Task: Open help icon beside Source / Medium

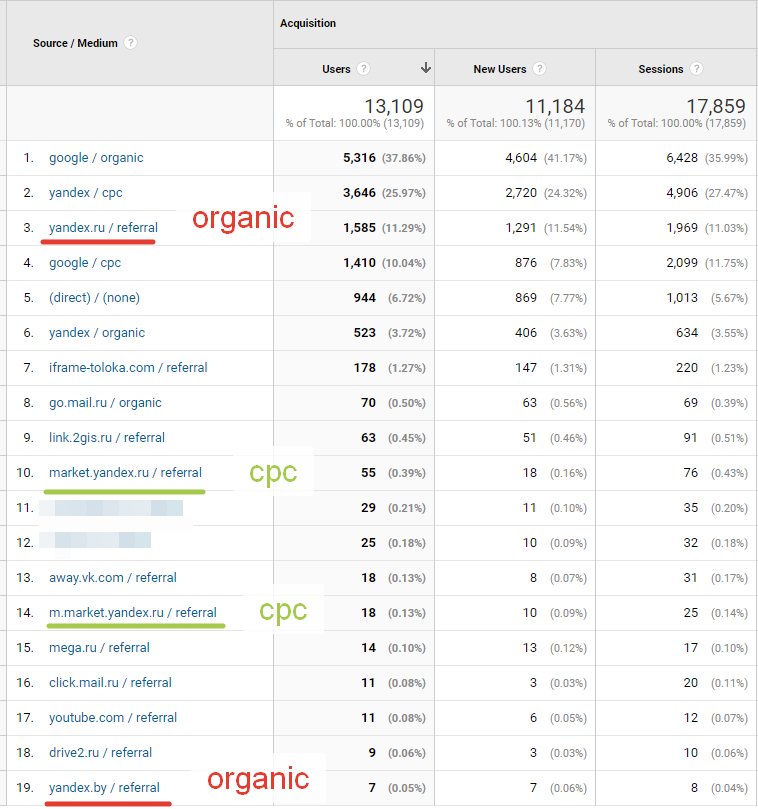Action: 131,43
